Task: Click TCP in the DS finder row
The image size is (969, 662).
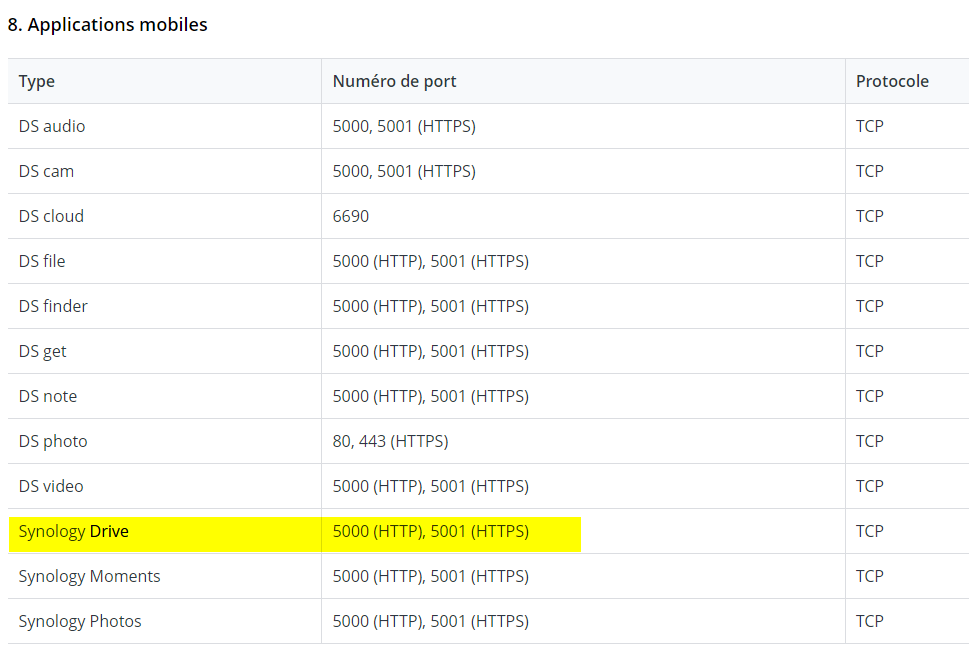Action: click(x=870, y=306)
